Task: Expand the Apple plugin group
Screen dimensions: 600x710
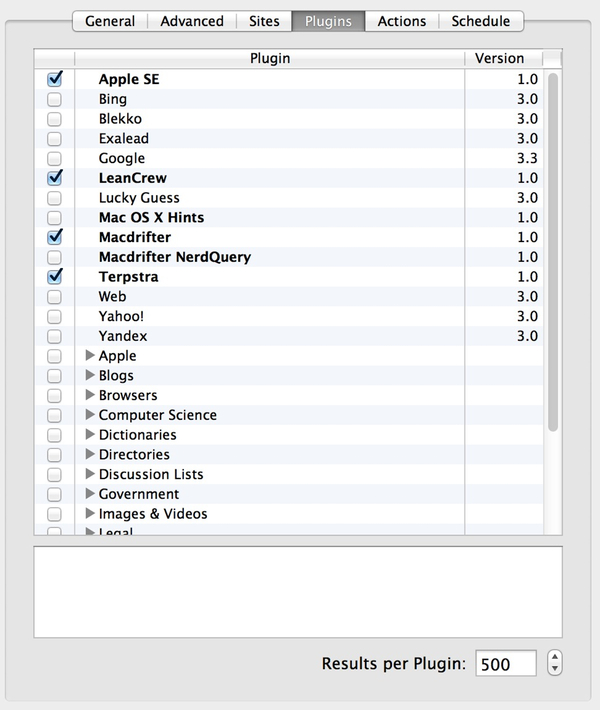Action: [90, 355]
